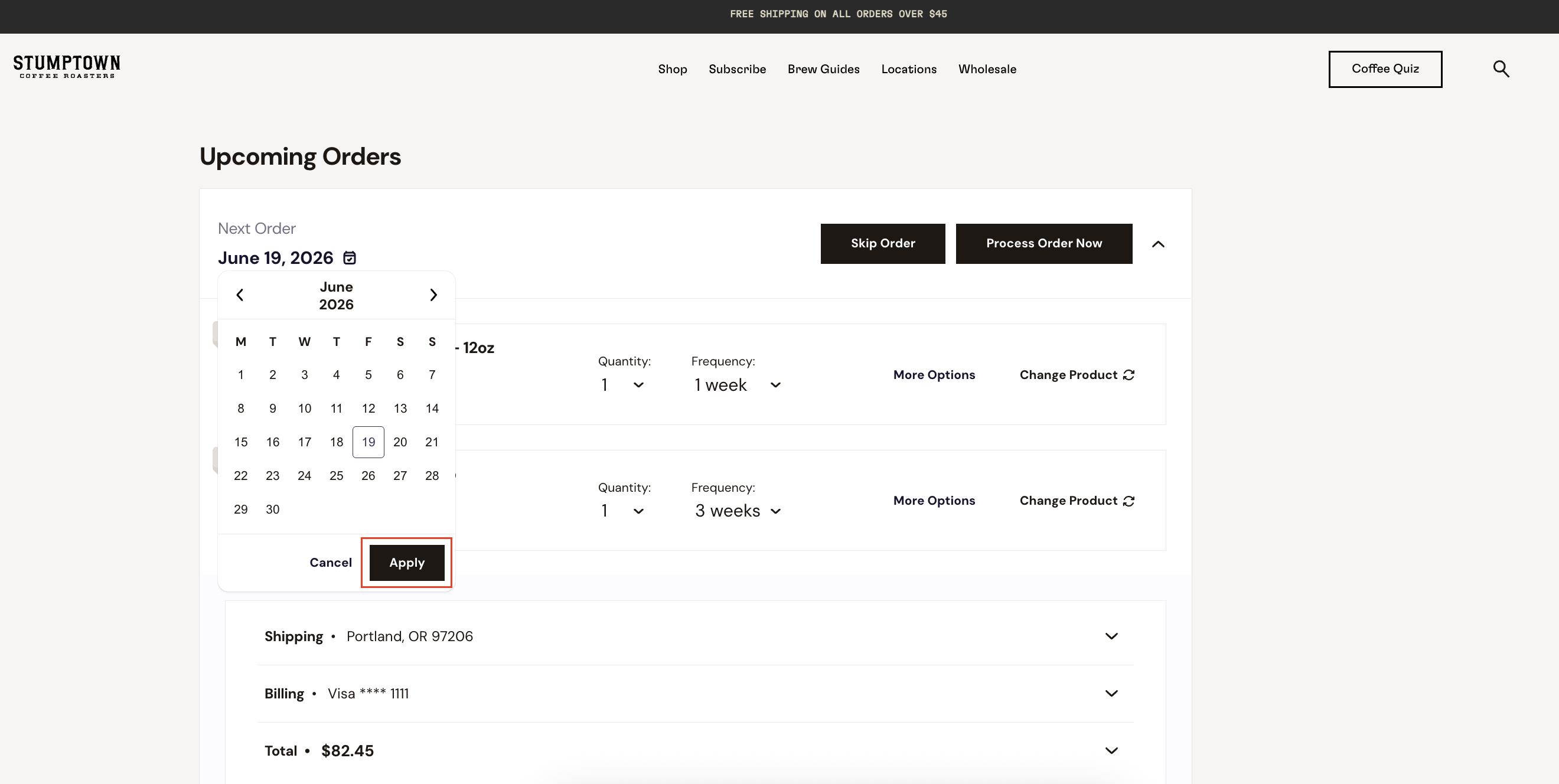
Task: Select June 7 in the calendar
Action: [x=432, y=375]
